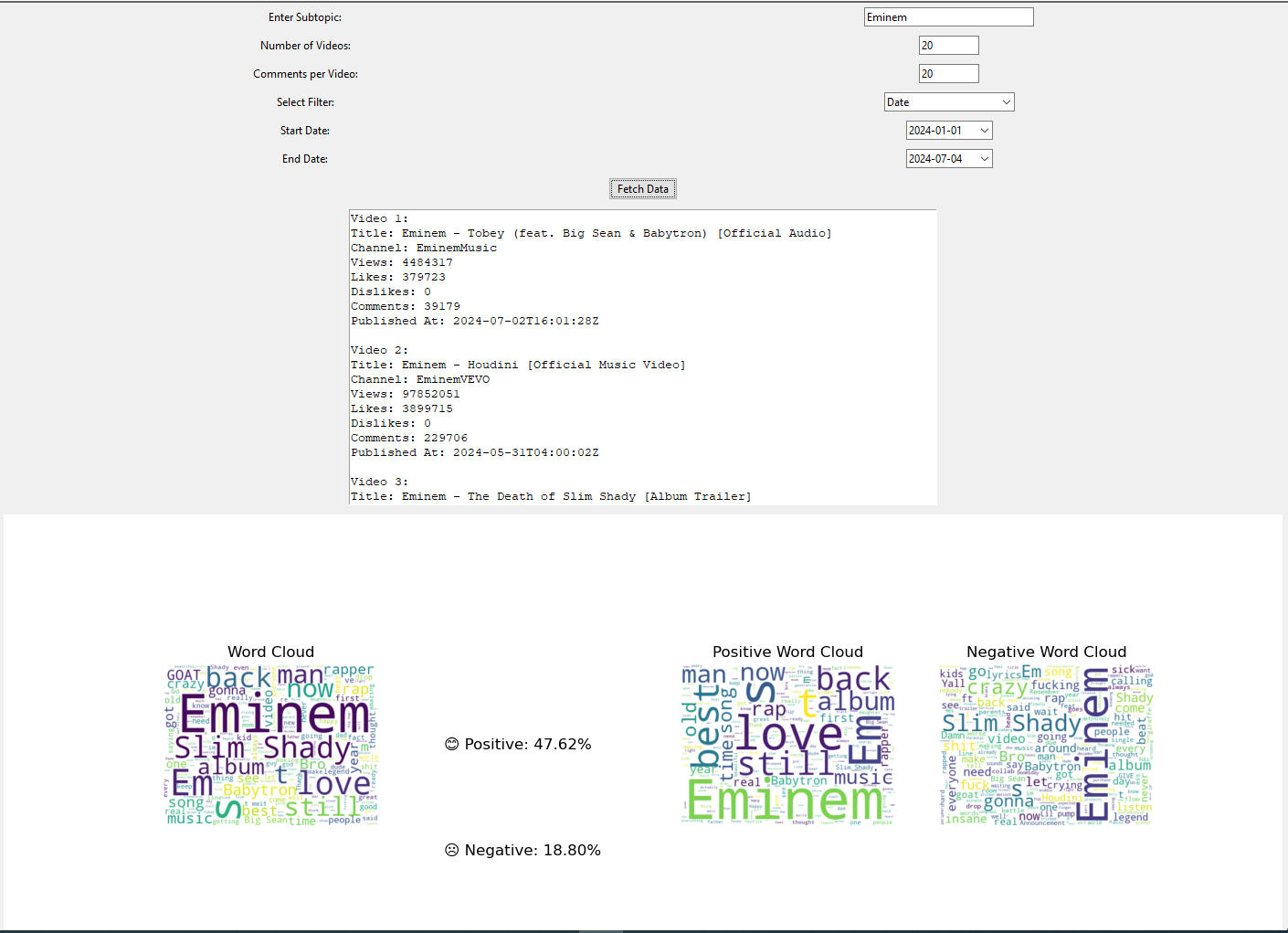This screenshot has height=933, width=1288.
Task: Click the Tobey Official Audio title line
Action: [591, 233]
